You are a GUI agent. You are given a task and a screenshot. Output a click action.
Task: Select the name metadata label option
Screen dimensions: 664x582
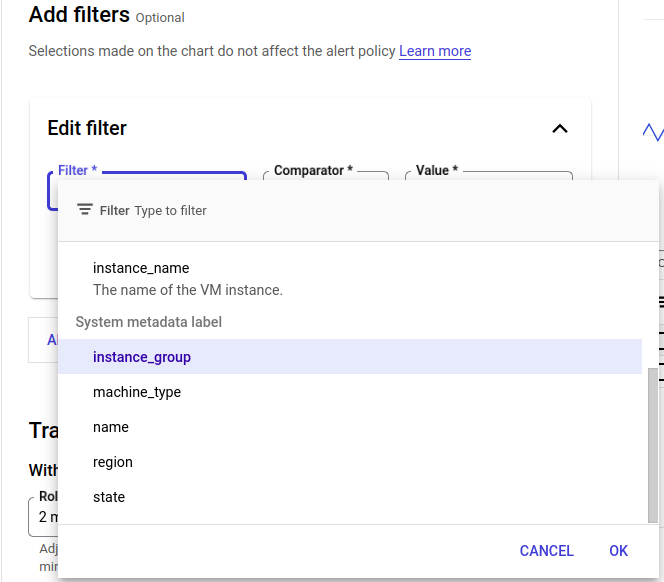click(111, 427)
